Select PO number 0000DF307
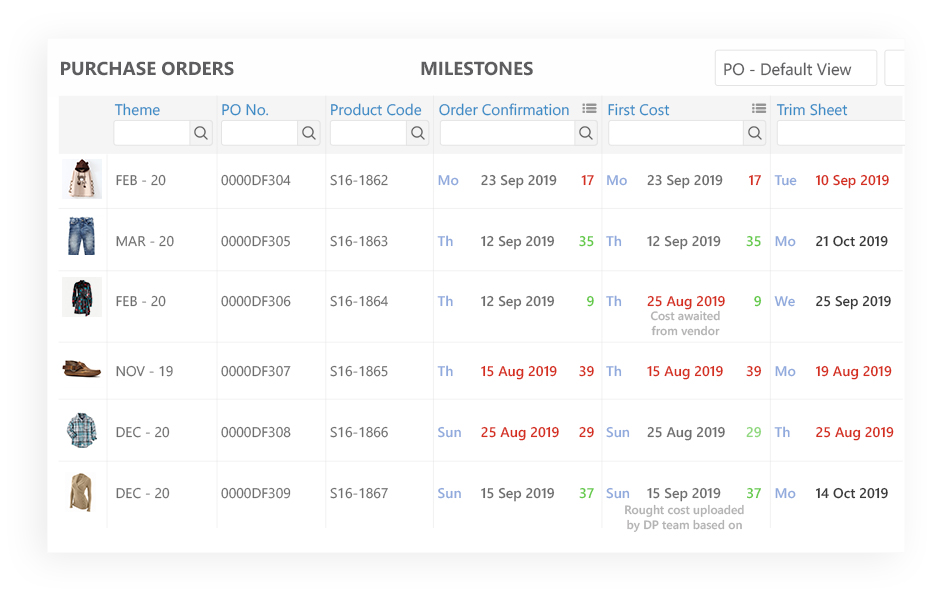This screenshot has height=596, width=949. coord(255,372)
